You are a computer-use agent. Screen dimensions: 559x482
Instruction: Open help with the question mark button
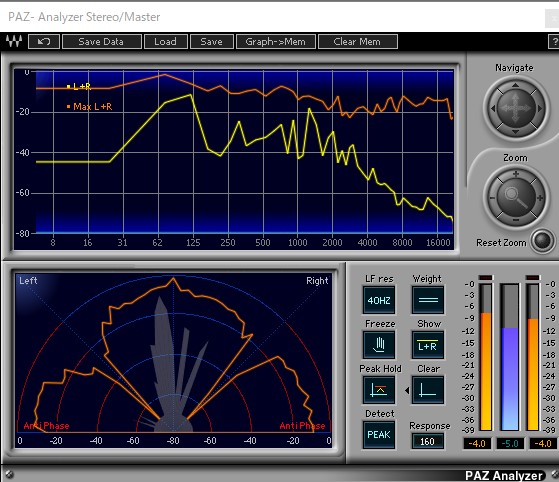554,41
